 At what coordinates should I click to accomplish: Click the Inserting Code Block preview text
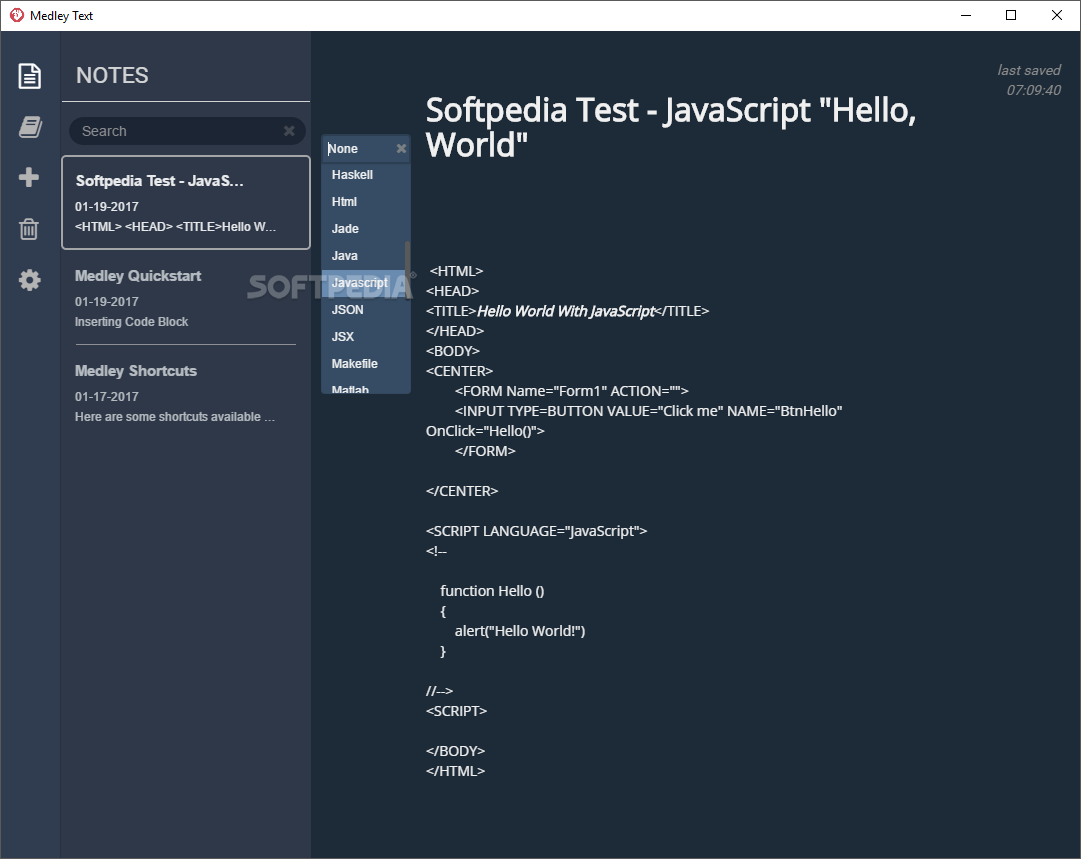(132, 322)
